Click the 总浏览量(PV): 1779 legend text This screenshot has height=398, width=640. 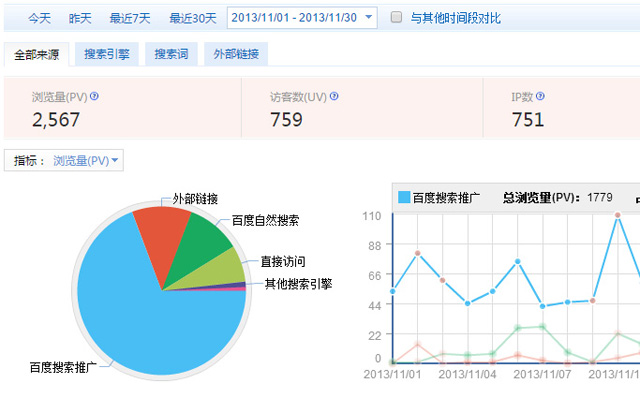pos(558,198)
